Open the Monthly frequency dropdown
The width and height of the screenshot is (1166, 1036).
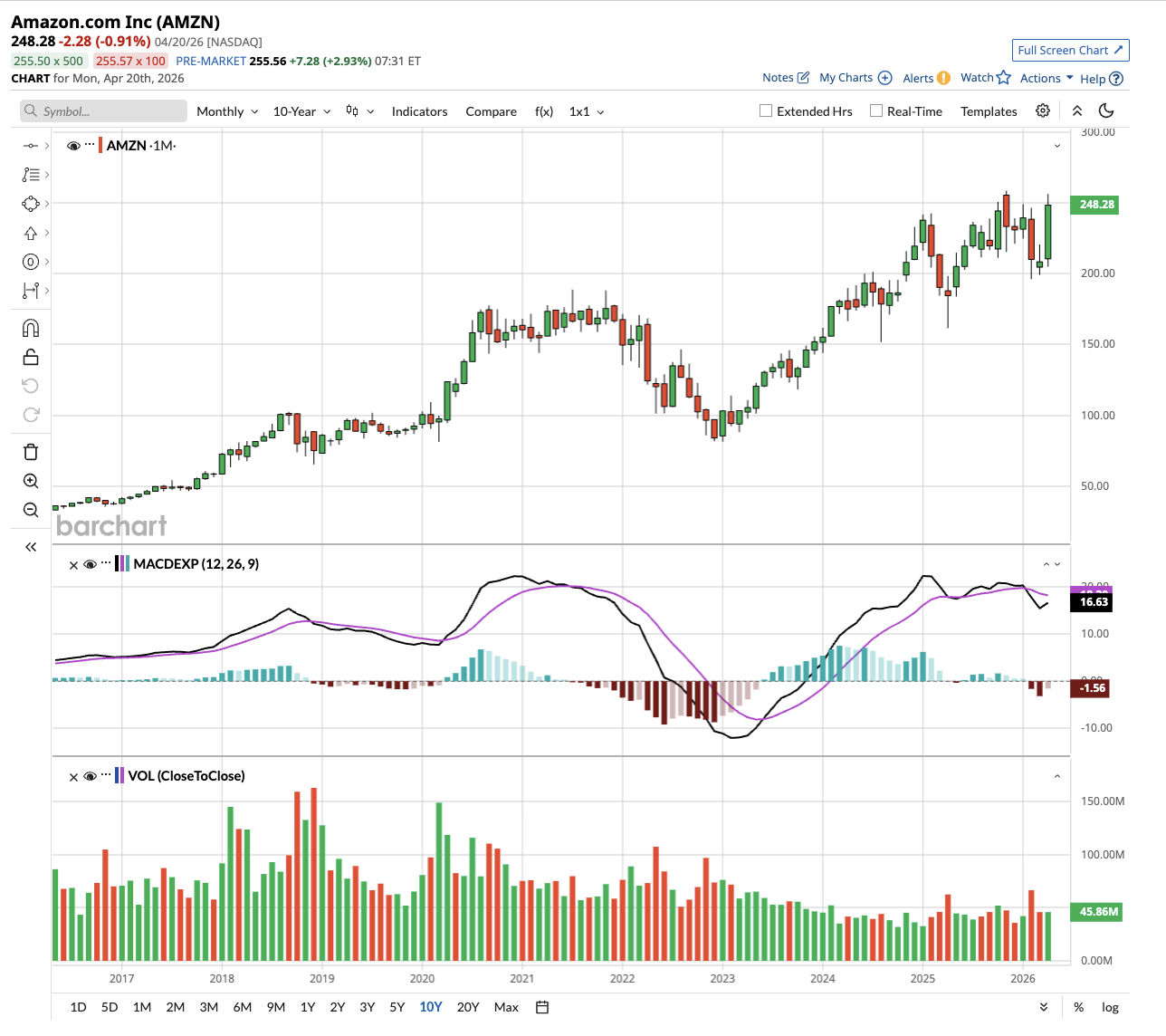pyautogui.click(x=227, y=111)
